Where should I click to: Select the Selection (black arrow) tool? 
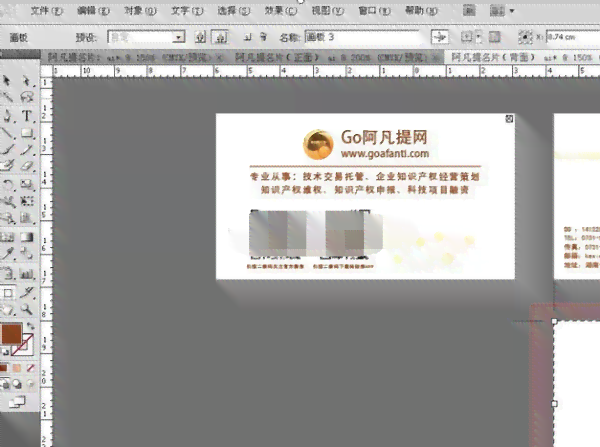[x=7, y=81]
